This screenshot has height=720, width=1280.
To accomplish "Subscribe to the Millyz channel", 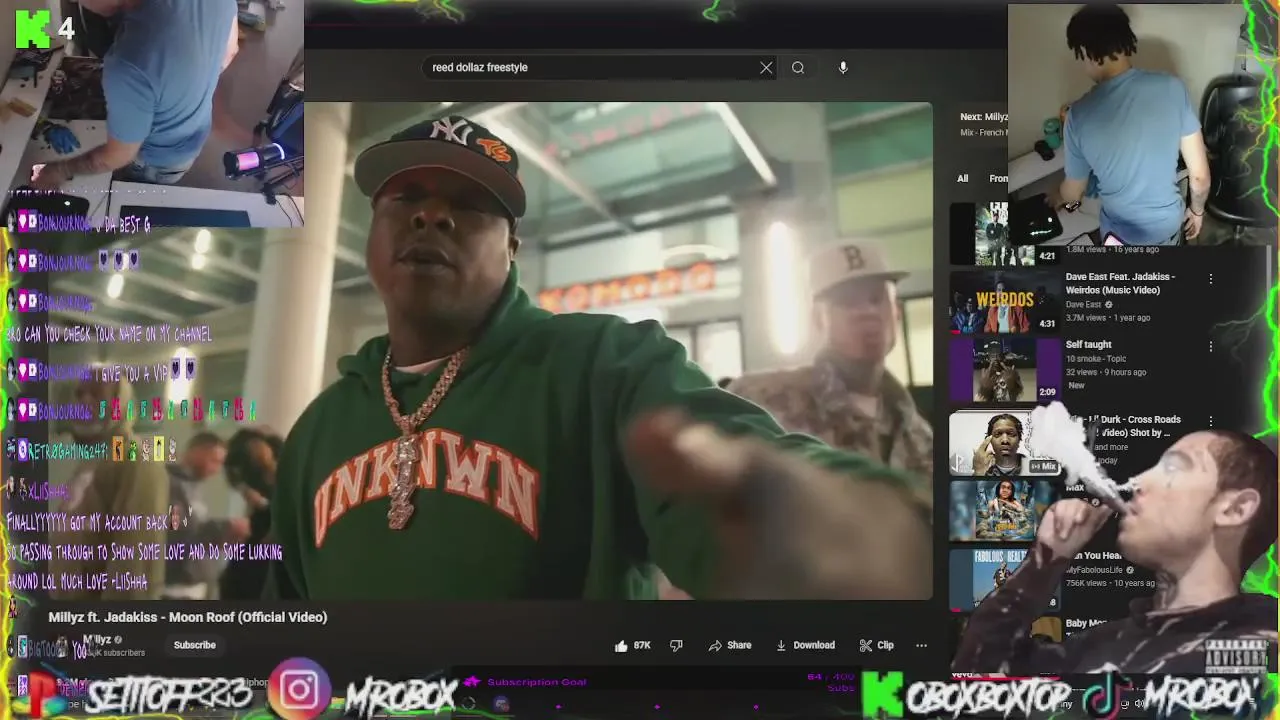I will [195, 645].
